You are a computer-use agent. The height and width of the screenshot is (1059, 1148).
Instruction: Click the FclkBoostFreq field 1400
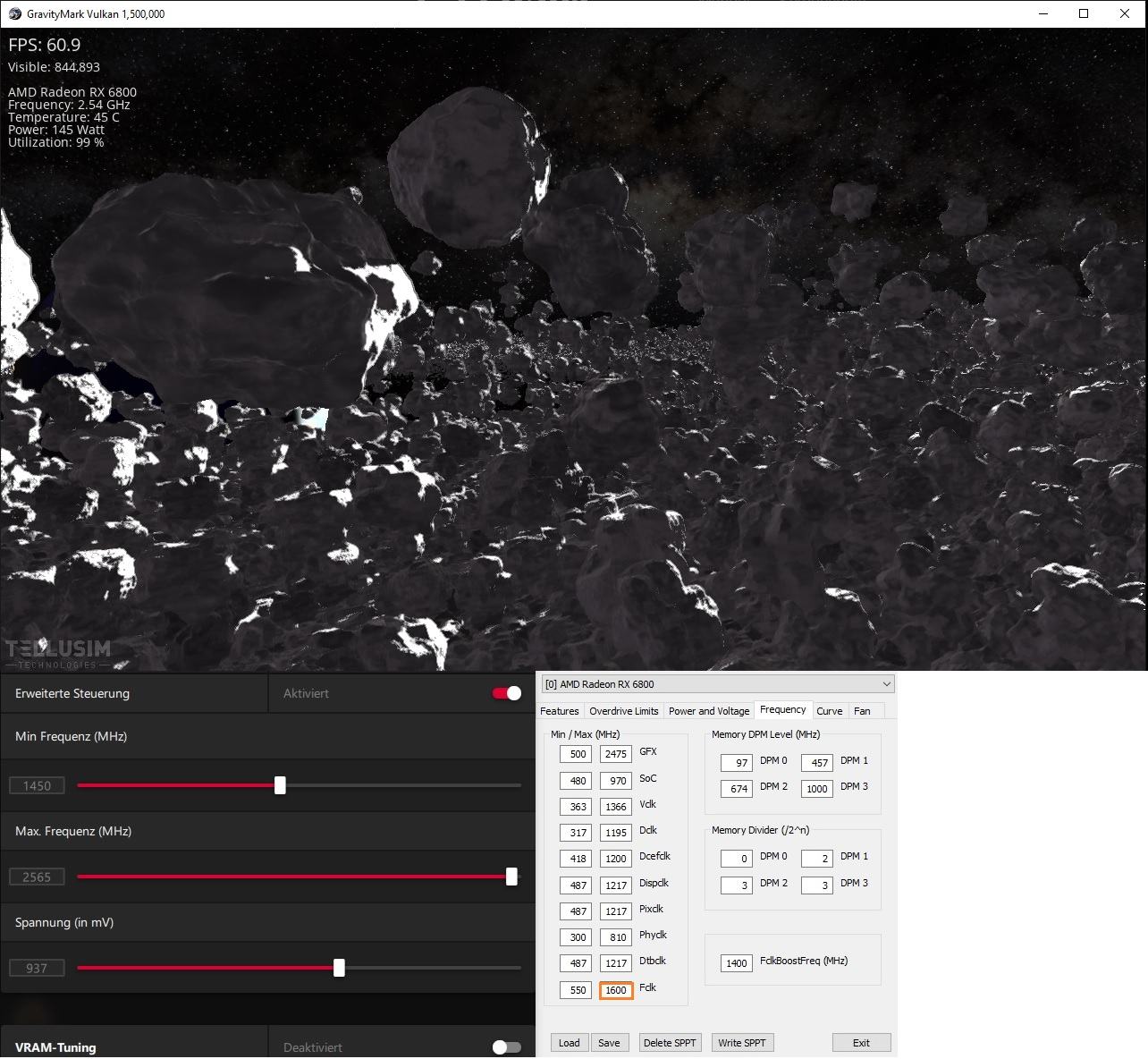737,963
